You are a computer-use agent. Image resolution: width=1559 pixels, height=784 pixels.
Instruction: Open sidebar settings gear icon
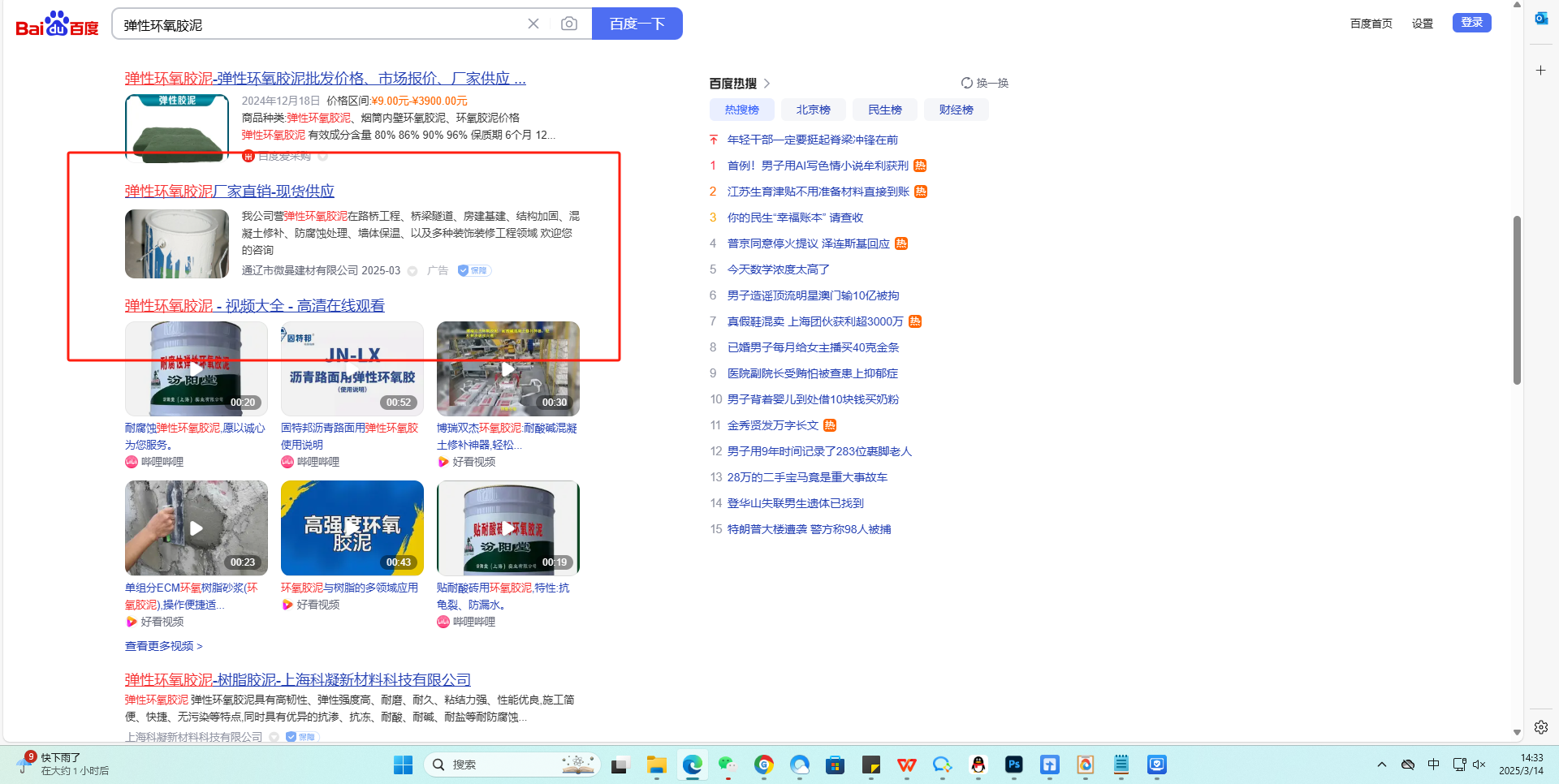coord(1540,727)
